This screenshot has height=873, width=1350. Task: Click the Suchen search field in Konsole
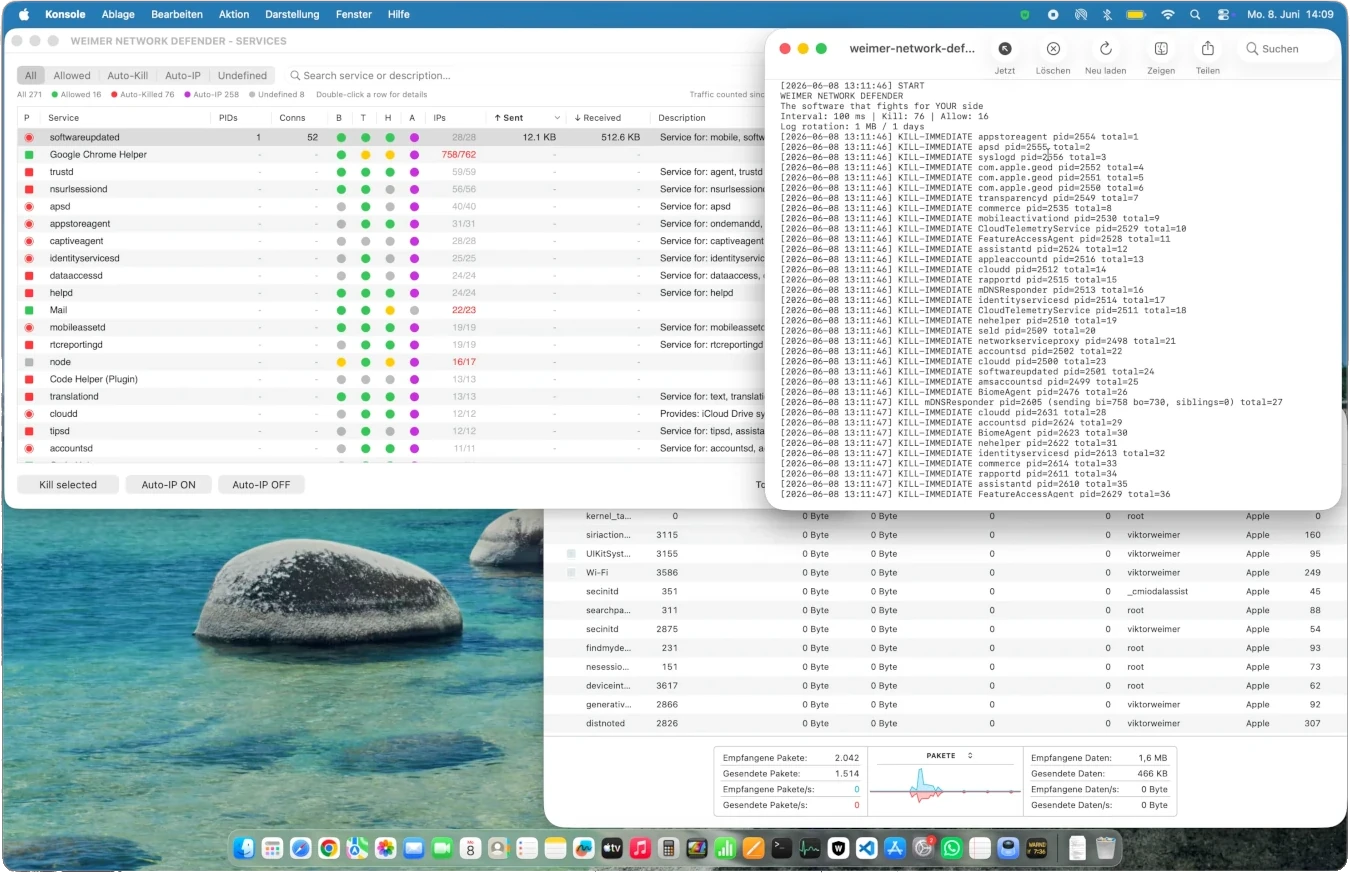[1286, 49]
